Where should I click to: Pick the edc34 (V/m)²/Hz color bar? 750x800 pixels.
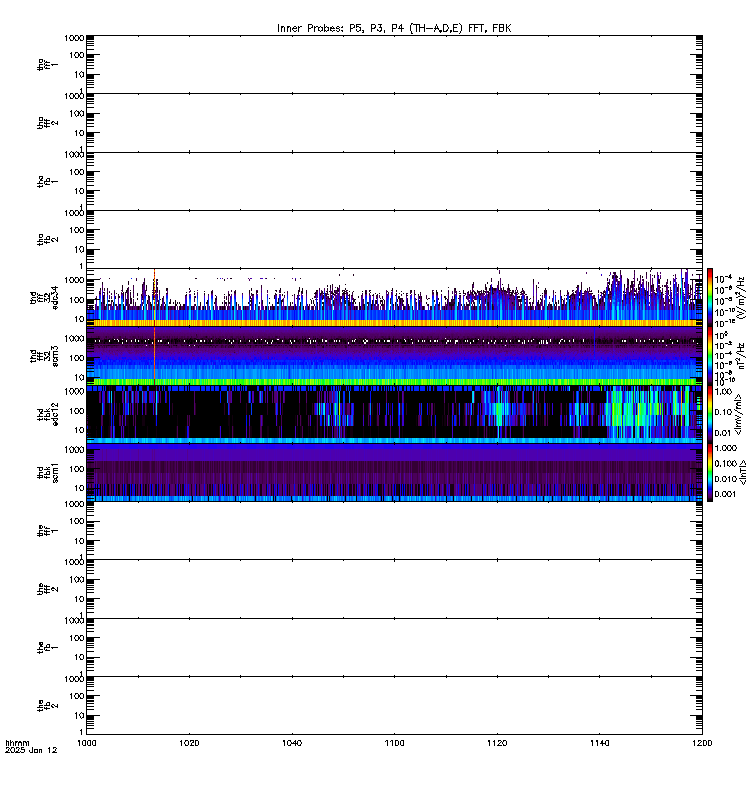point(710,297)
